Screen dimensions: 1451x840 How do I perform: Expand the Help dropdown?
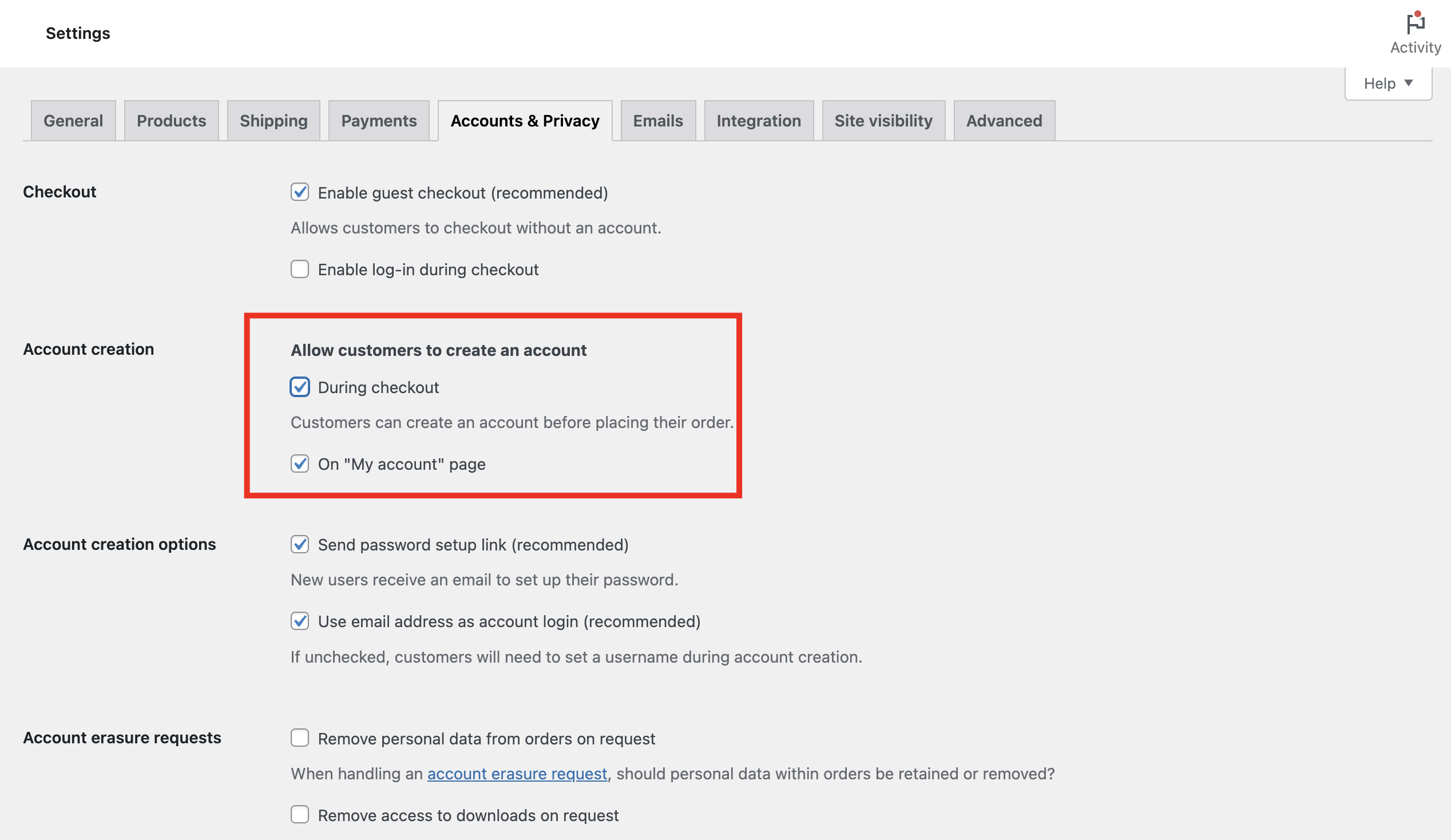[1387, 84]
